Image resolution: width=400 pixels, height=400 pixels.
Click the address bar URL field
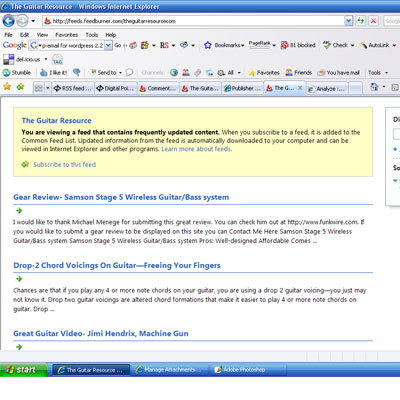click(194, 21)
